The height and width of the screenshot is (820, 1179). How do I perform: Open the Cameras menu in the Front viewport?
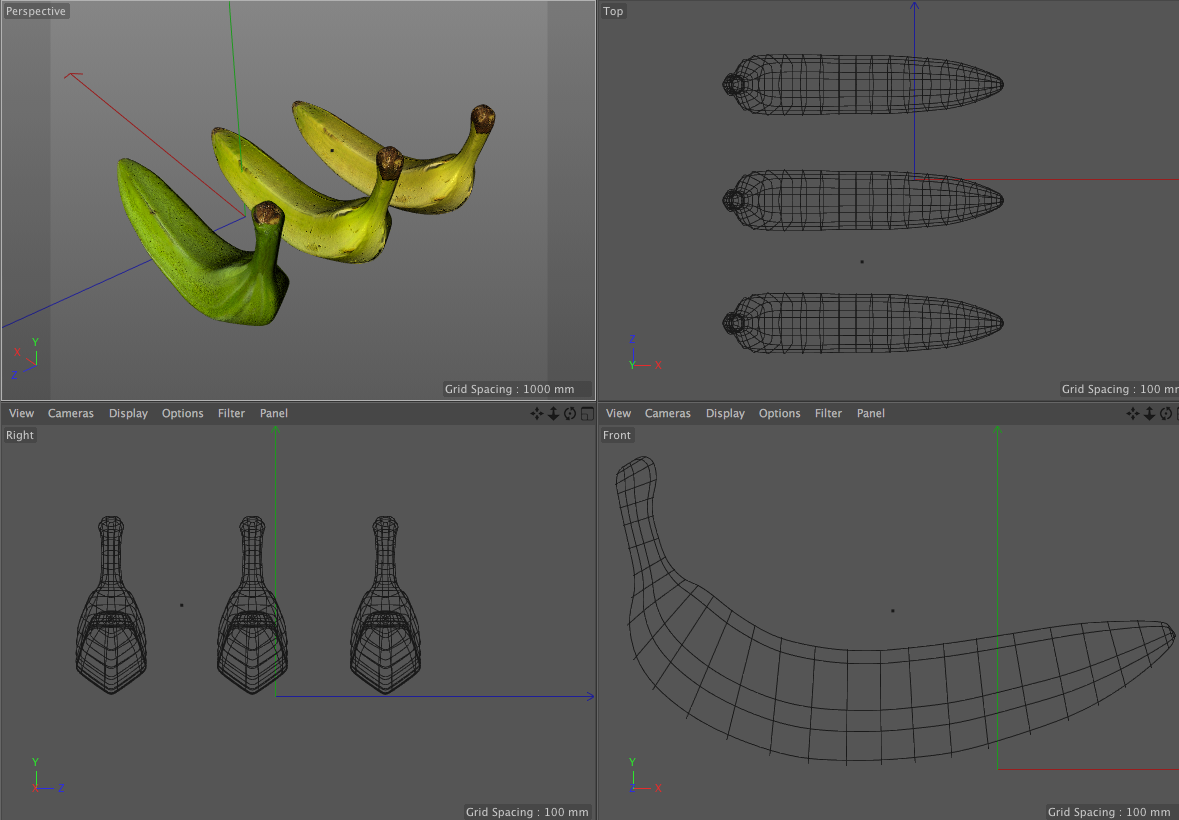click(668, 413)
